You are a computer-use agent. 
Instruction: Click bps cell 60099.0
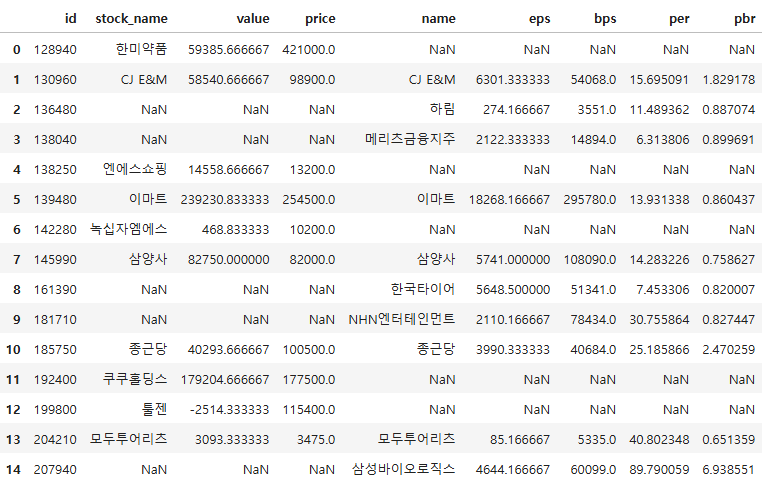[x=593, y=470]
